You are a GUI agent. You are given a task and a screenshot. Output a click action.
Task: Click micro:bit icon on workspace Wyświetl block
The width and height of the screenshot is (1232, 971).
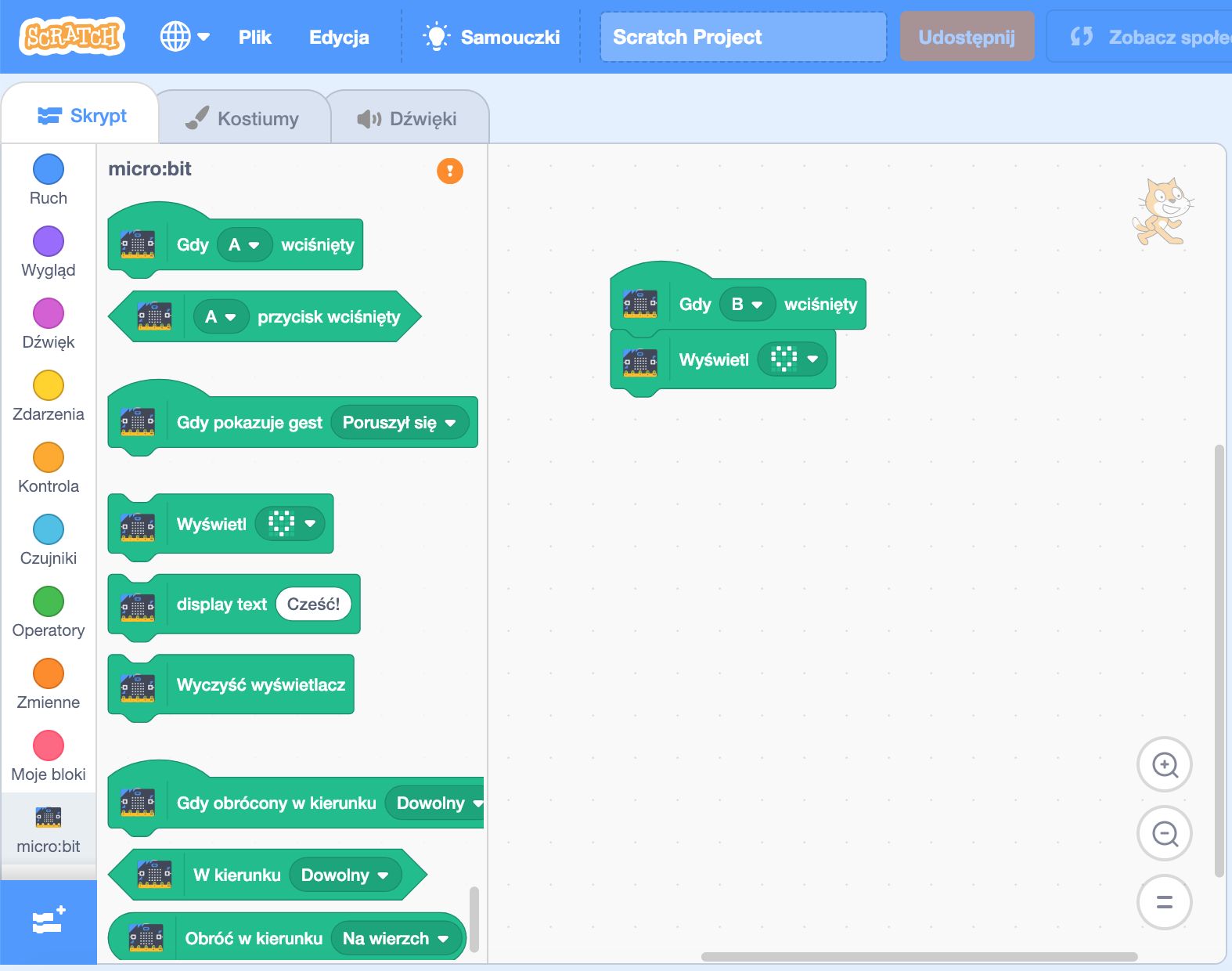coord(640,363)
